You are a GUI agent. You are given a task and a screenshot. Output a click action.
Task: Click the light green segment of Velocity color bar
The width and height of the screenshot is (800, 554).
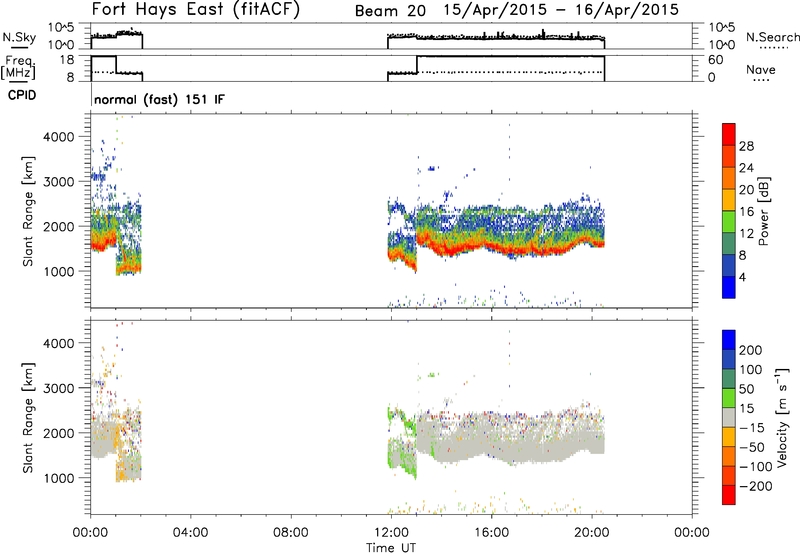pos(729,398)
